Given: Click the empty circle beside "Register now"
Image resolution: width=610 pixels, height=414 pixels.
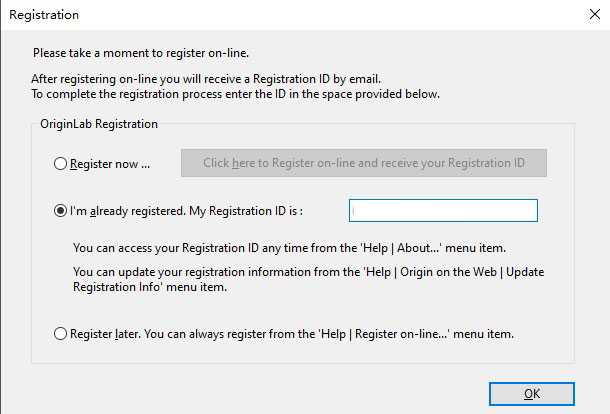Looking at the screenshot, I should point(62,163).
